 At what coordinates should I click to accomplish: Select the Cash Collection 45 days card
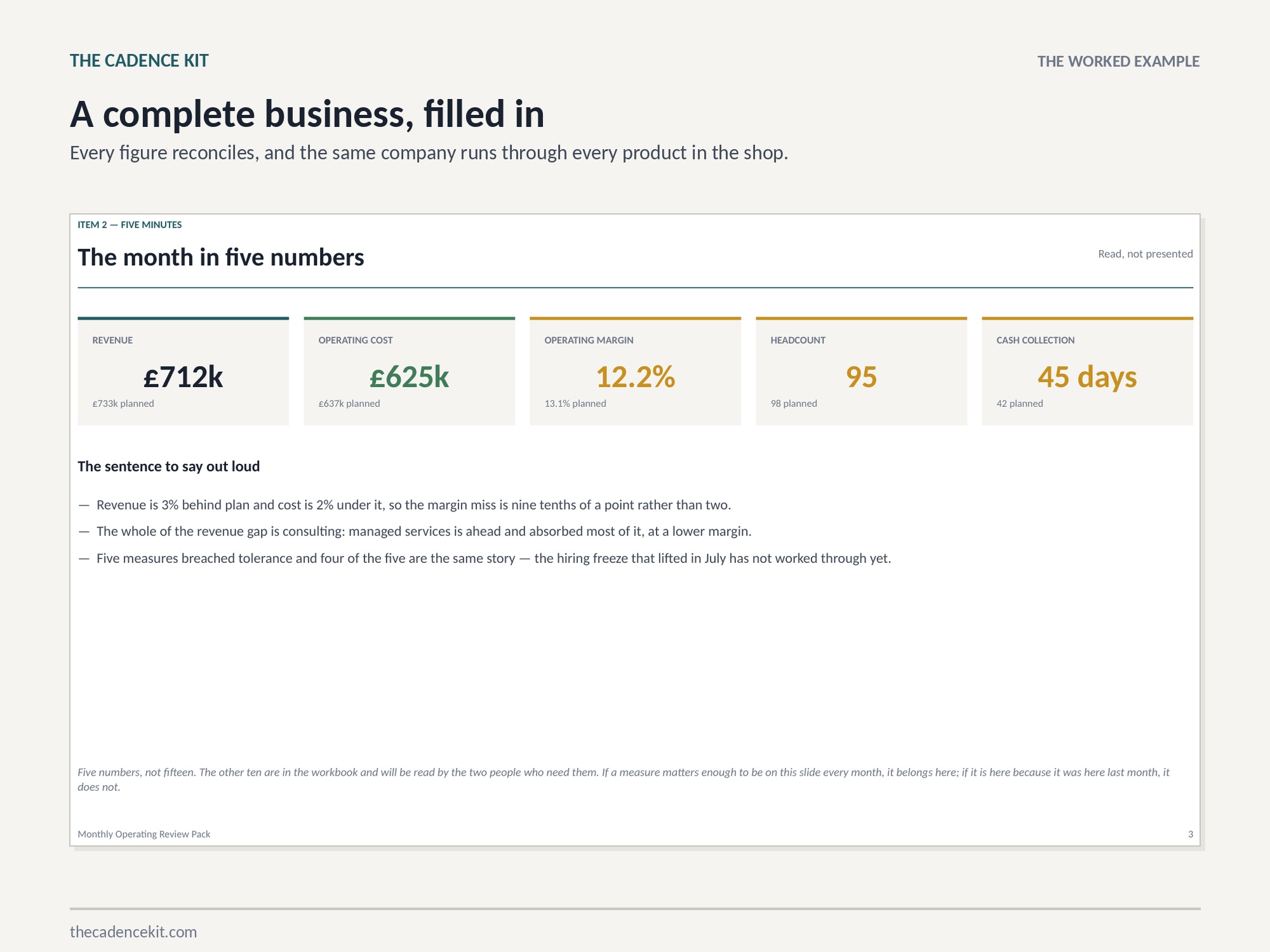1088,371
